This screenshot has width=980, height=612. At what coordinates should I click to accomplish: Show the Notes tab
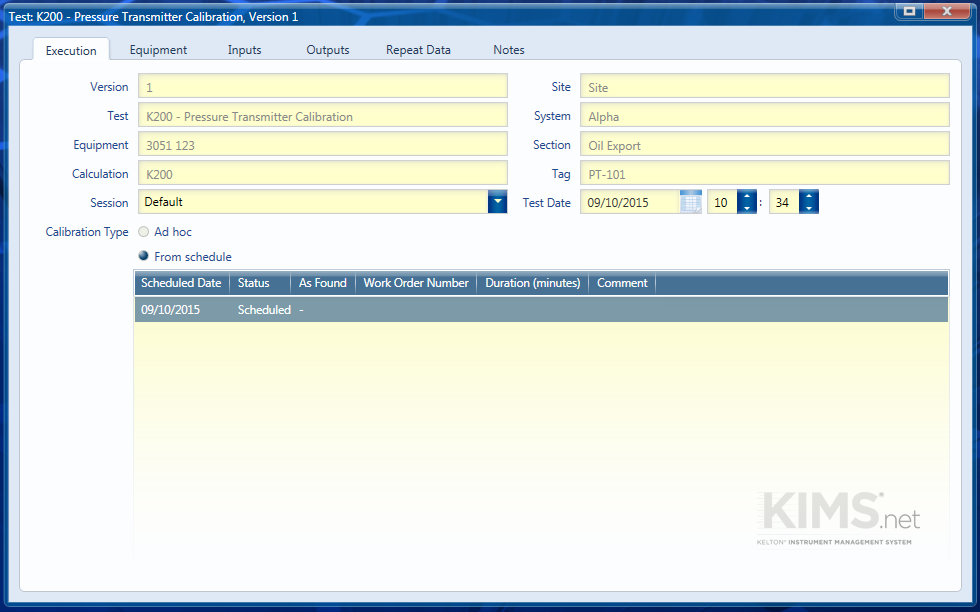point(509,50)
